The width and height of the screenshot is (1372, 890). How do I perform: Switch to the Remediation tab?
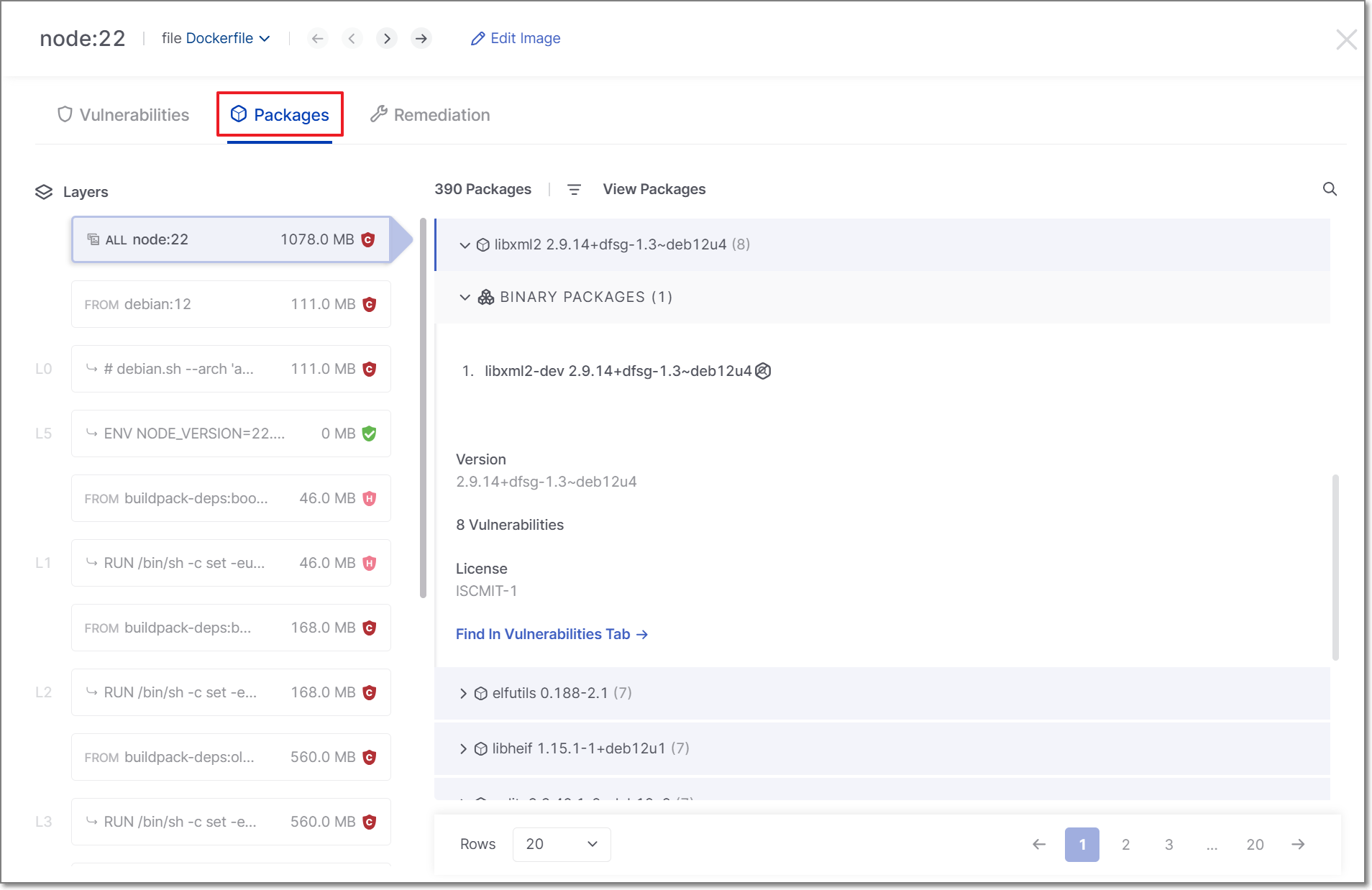pyautogui.click(x=430, y=115)
